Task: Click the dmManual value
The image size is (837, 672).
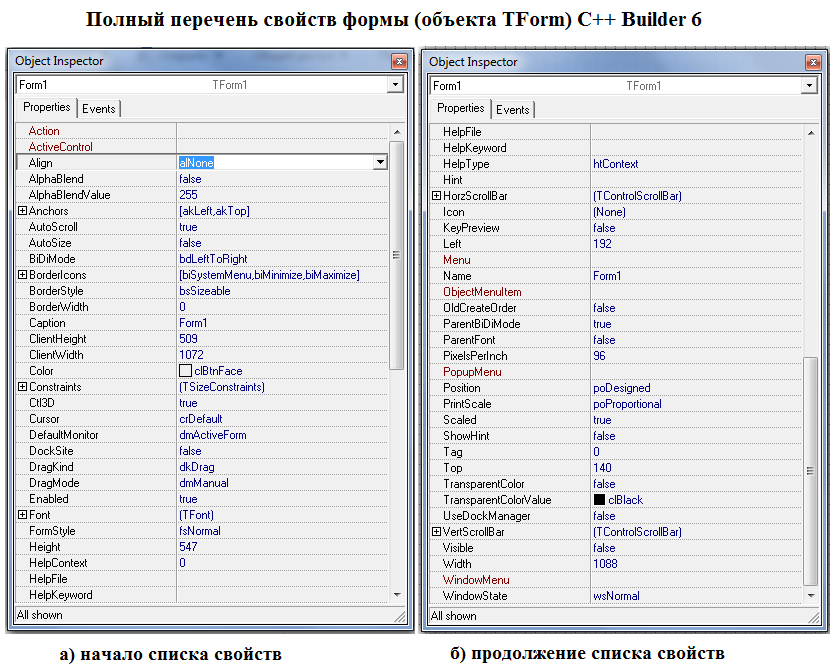Action: [204, 483]
